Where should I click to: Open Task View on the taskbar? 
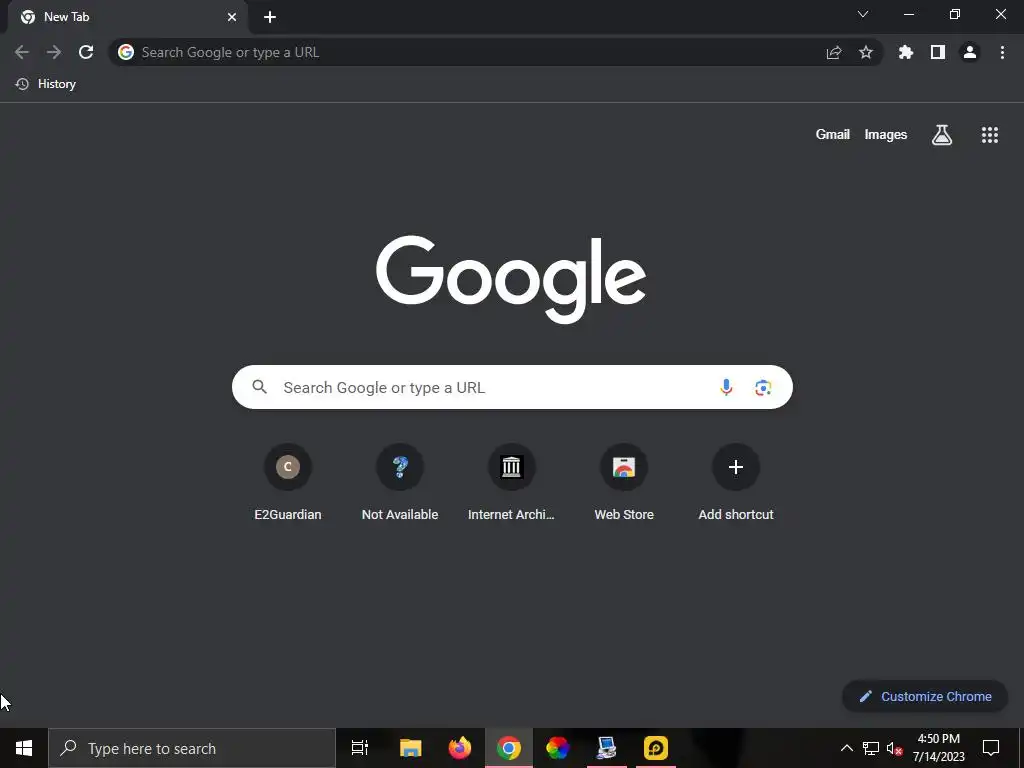pyautogui.click(x=360, y=748)
